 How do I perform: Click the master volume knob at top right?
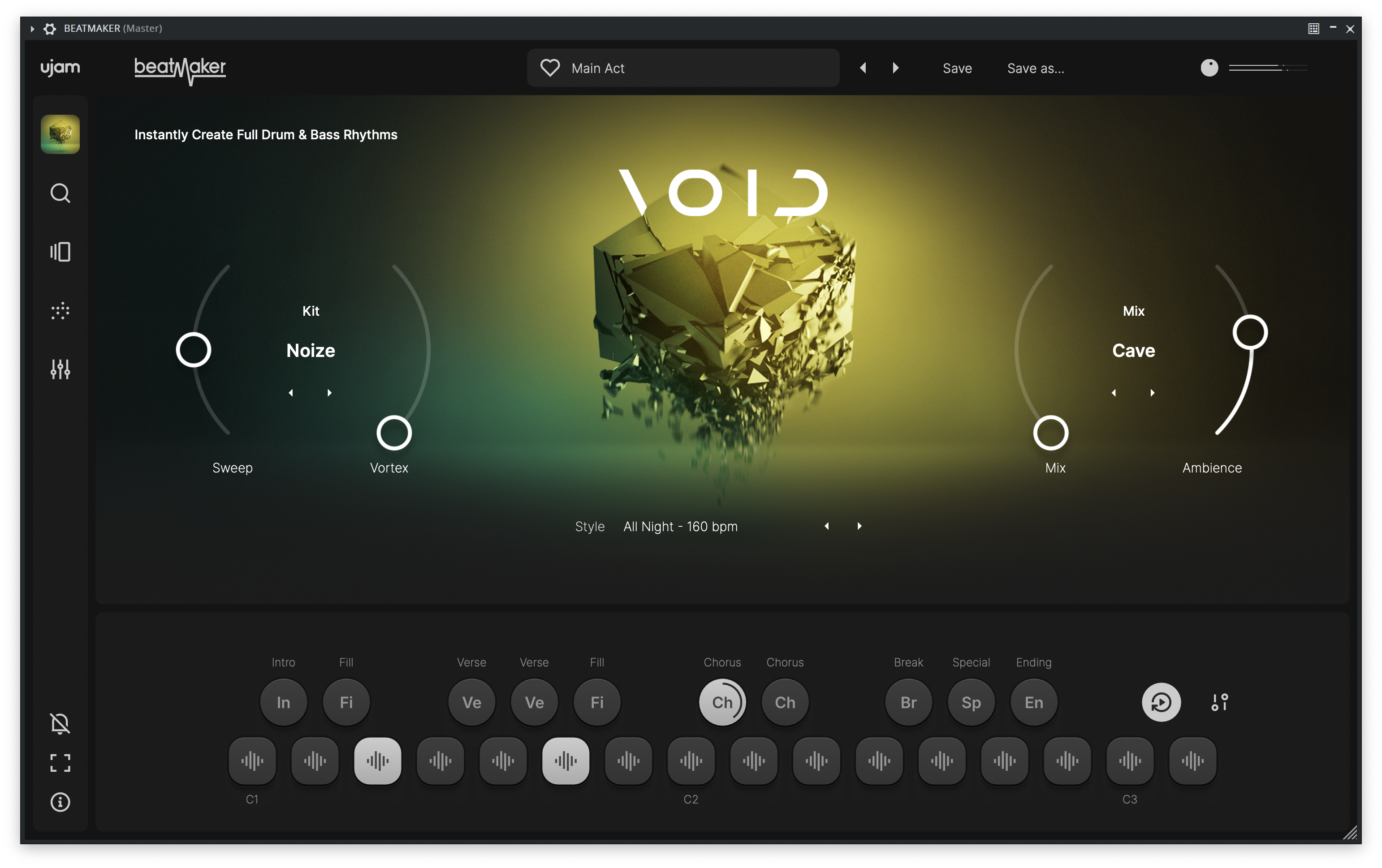coord(1209,68)
